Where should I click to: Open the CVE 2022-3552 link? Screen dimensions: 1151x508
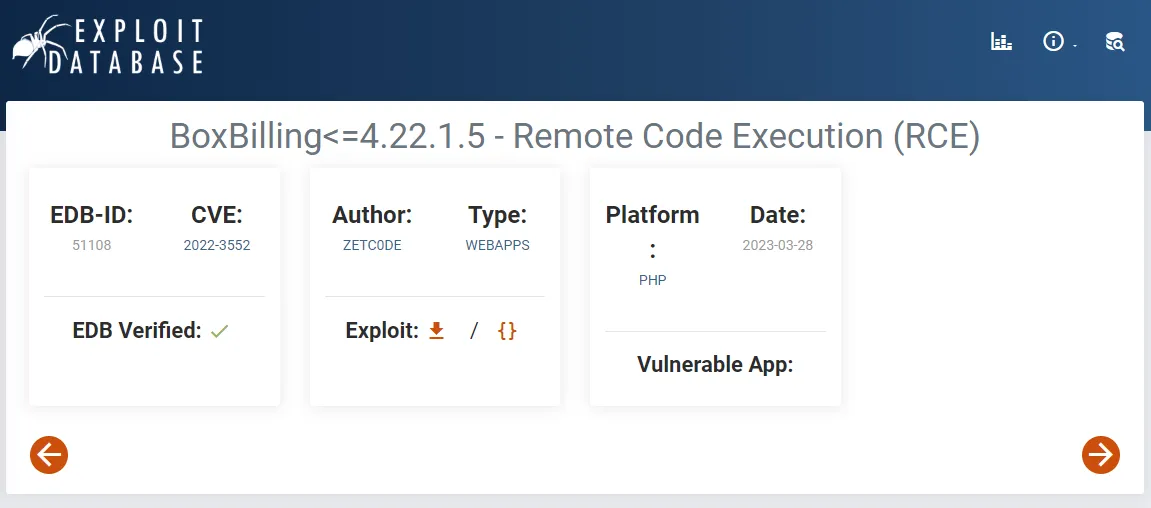tap(217, 245)
